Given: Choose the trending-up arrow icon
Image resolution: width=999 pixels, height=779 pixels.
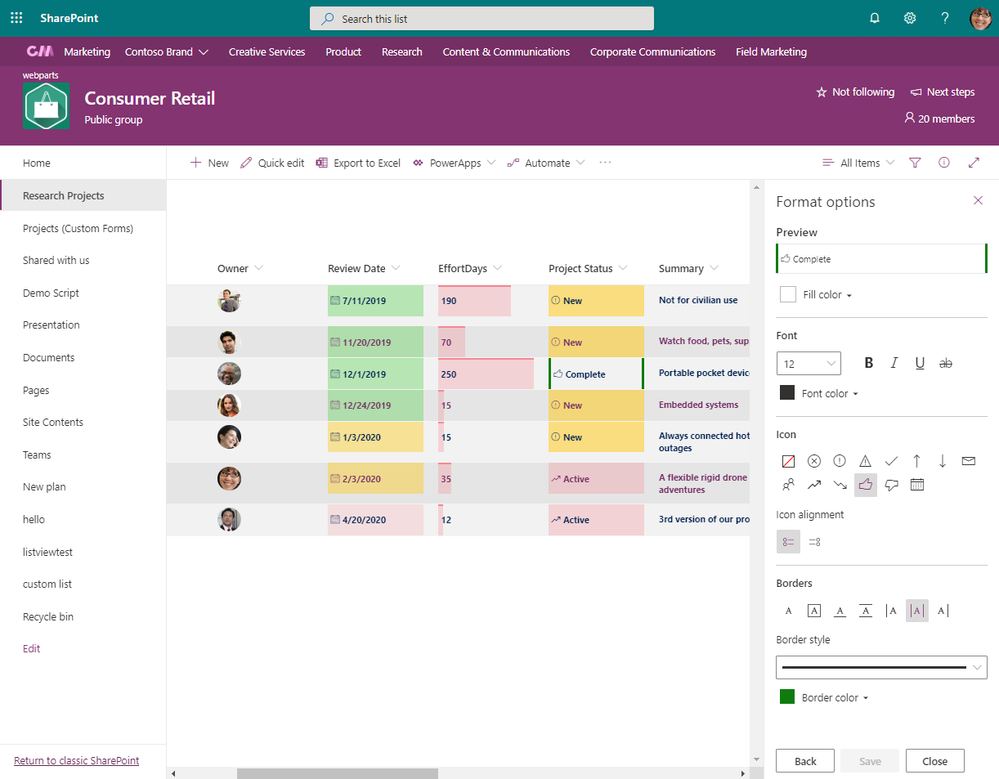Looking at the screenshot, I should tap(814, 485).
